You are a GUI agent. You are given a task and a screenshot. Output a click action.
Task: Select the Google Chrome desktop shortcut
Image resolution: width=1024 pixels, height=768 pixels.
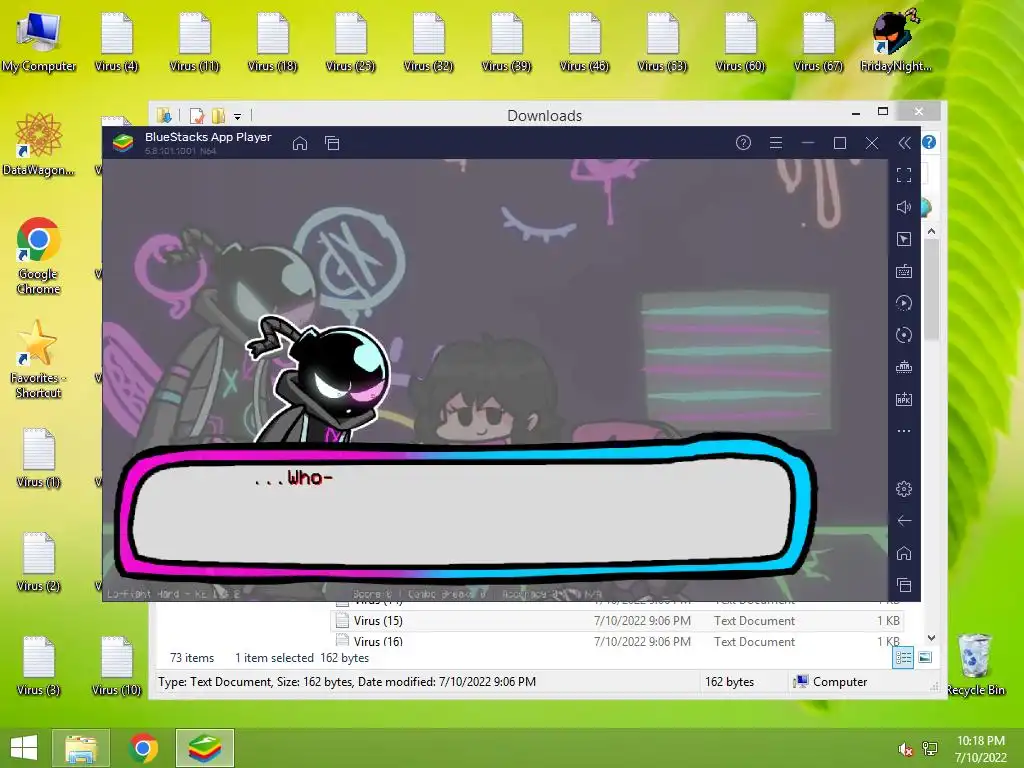pos(39,256)
